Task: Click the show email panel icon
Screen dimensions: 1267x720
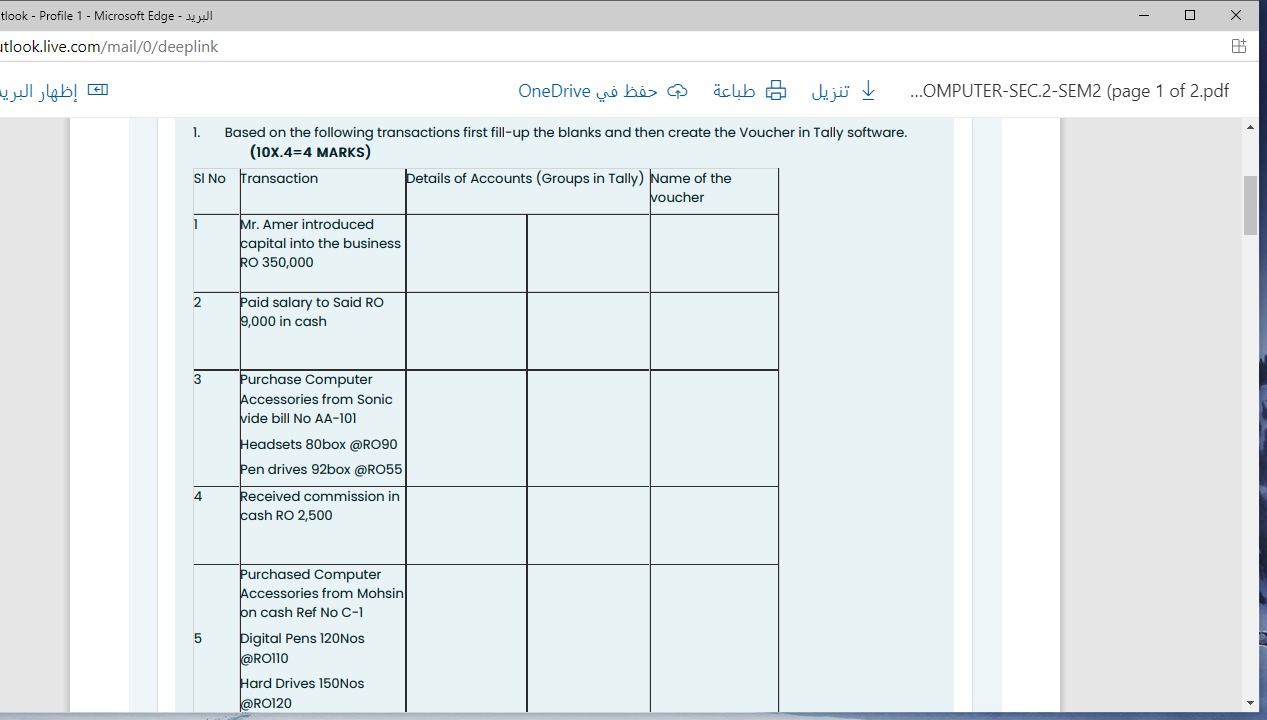Action: (x=97, y=91)
